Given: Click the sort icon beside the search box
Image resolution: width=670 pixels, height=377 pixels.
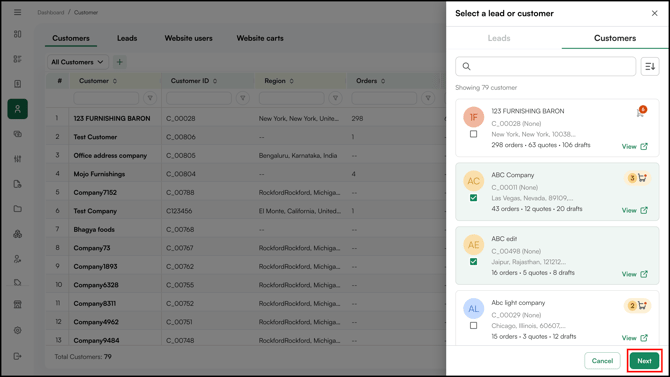Looking at the screenshot, I should 650,67.
